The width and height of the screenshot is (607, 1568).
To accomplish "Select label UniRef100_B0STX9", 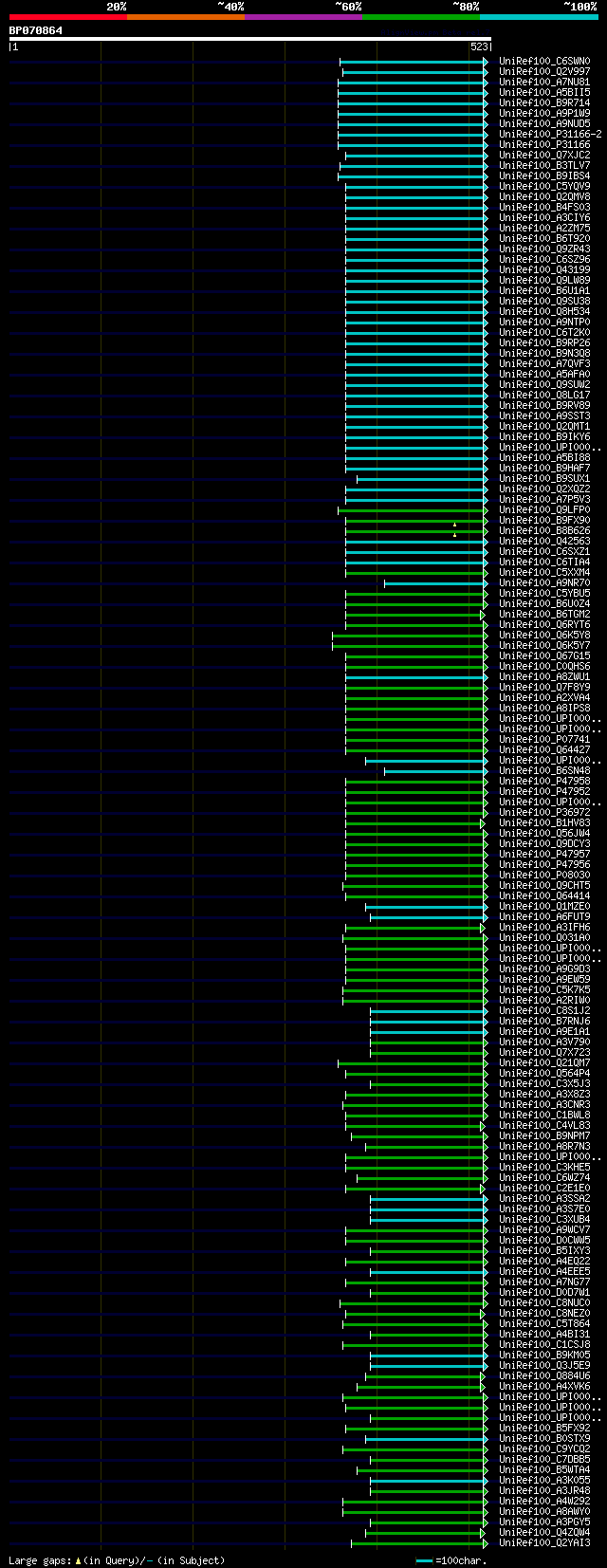I will coord(544,1439).
